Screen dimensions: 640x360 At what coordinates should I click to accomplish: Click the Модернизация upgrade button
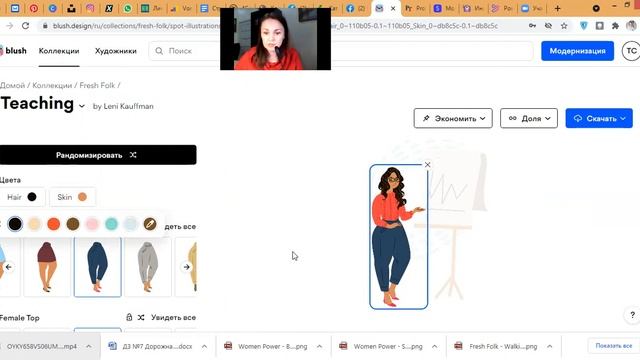point(577,51)
